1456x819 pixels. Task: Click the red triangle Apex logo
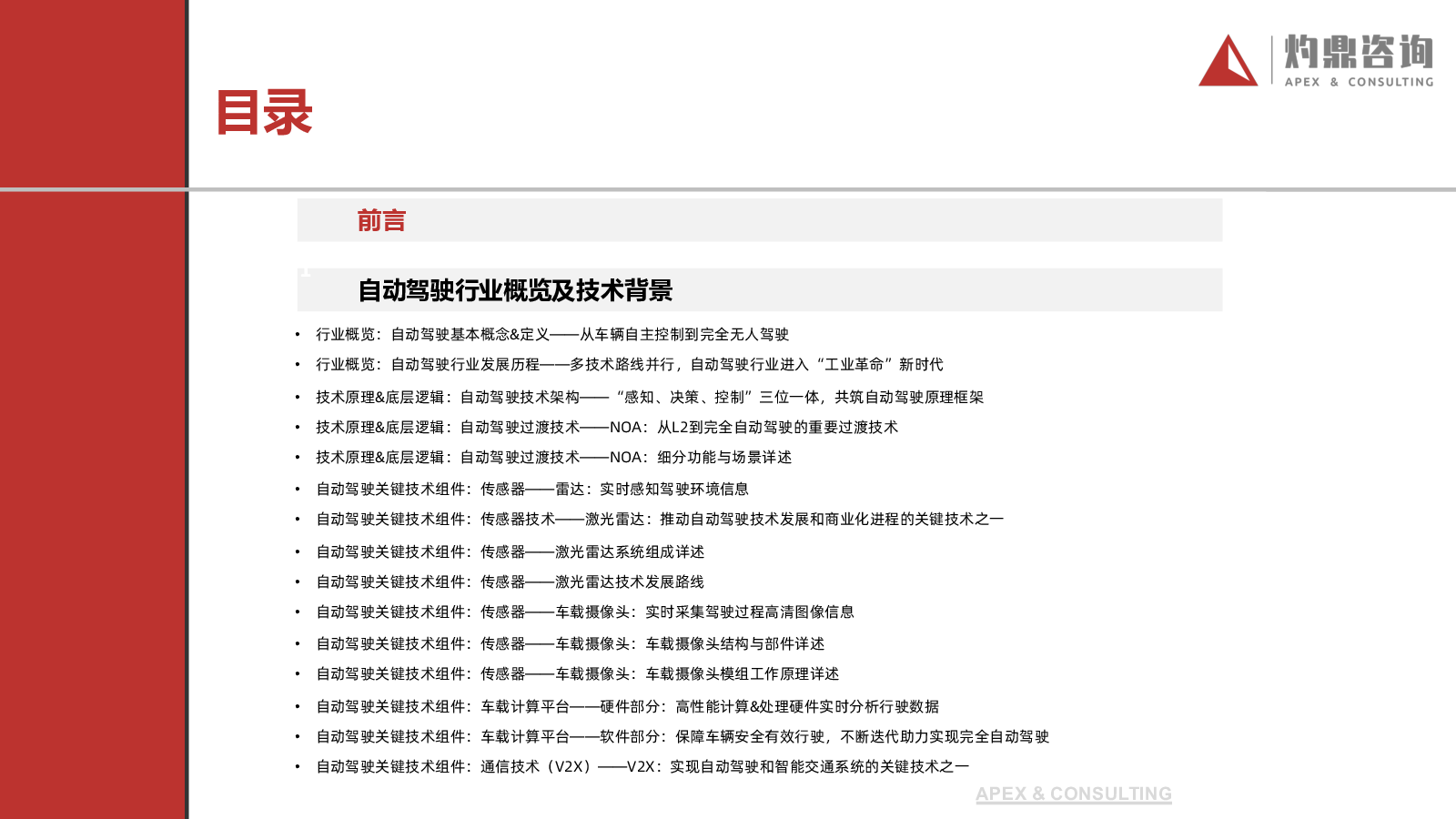tap(1228, 61)
